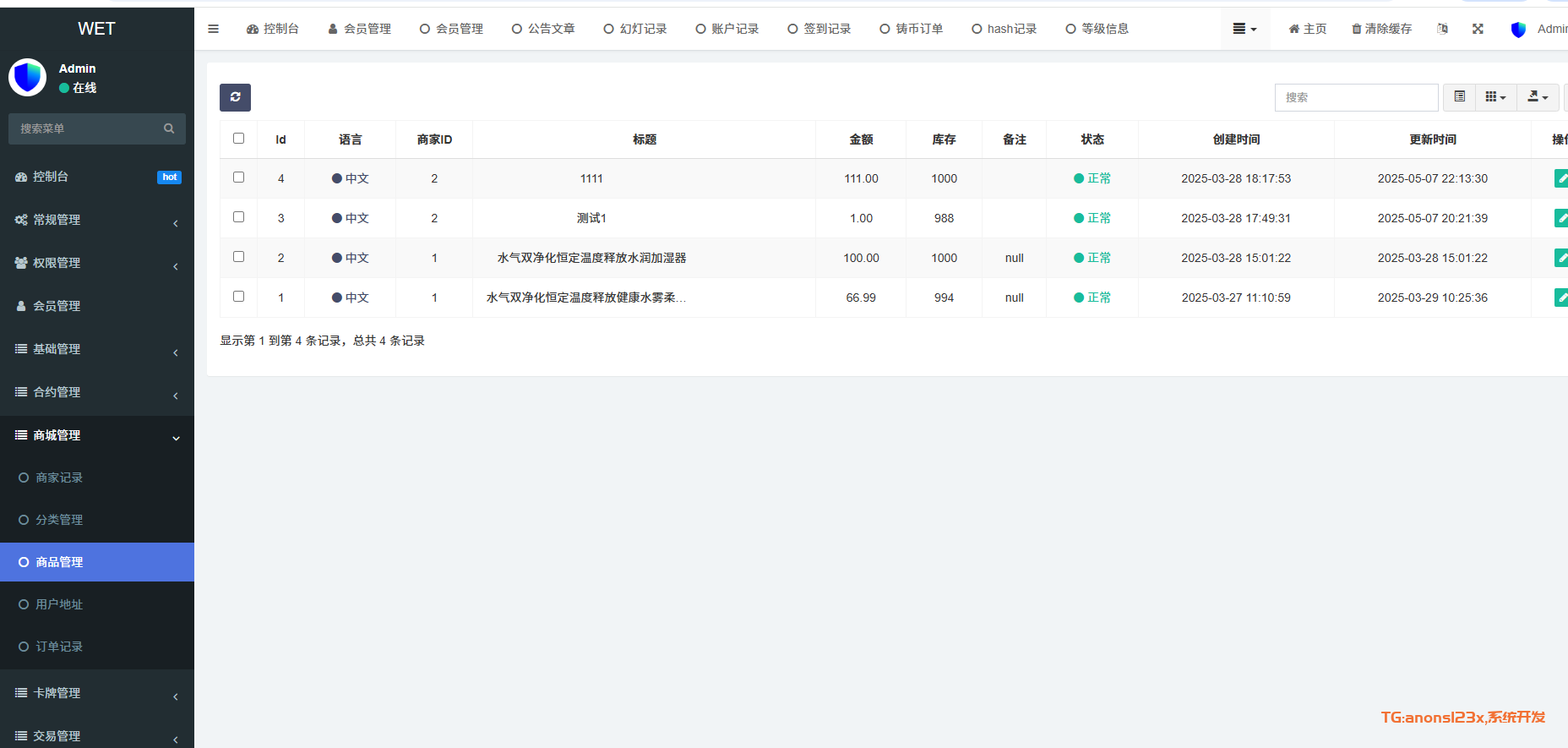Image resolution: width=1568 pixels, height=748 pixels.
Task: Click the fullscreen toggle icon
Action: (x=1478, y=29)
